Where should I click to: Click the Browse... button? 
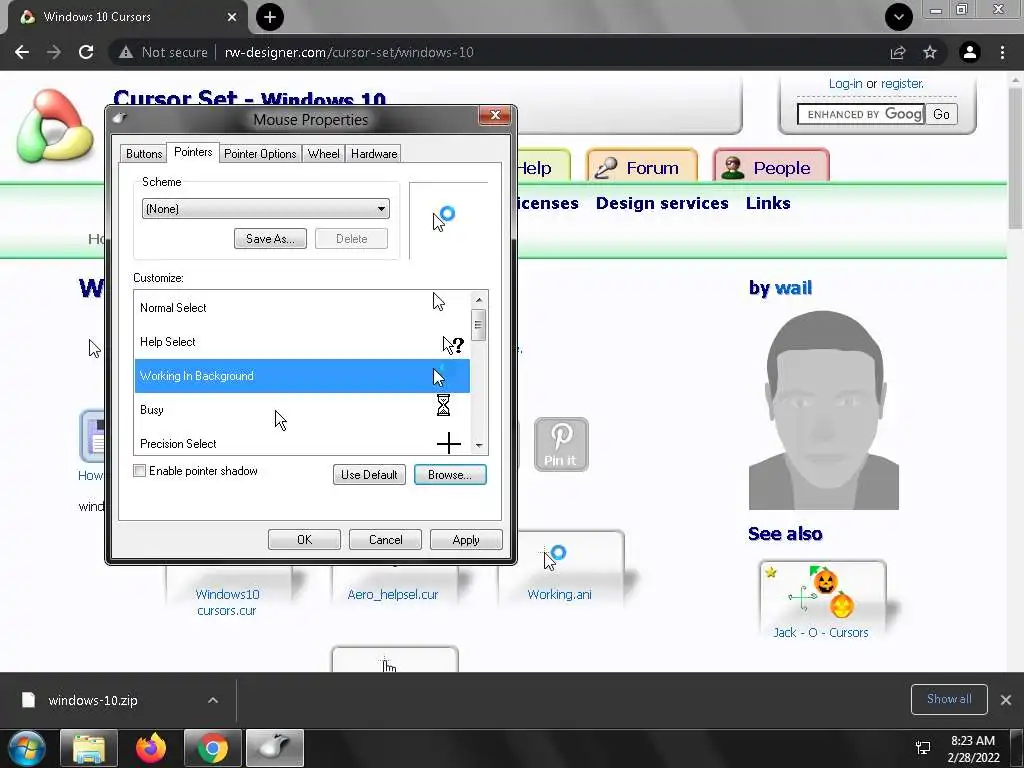point(450,475)
